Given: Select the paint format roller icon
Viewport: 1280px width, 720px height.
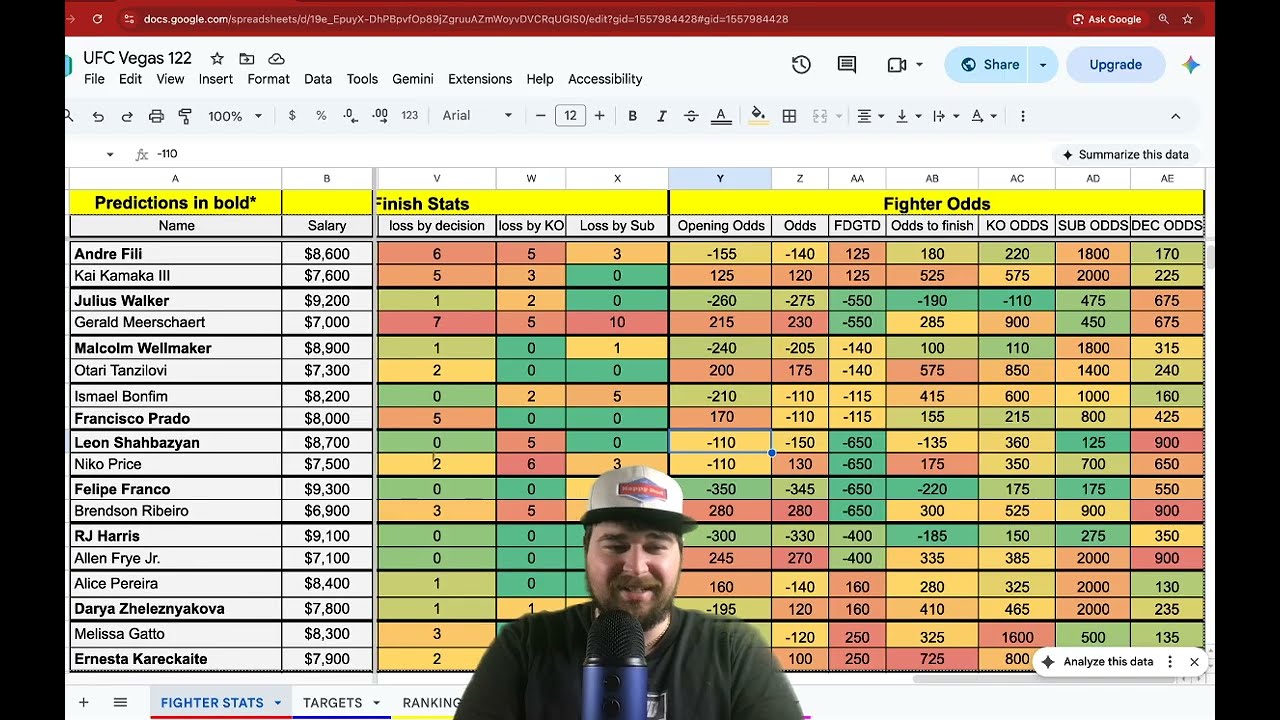Looking at the screenshot, I should coord(185,116).
